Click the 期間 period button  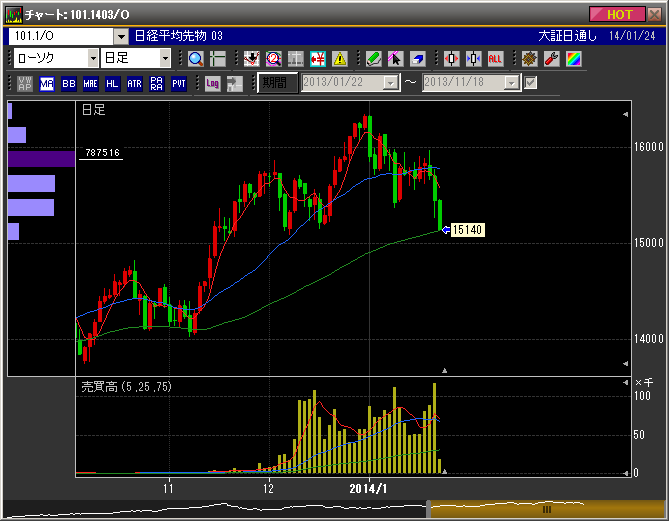click(x=277, y=83)
